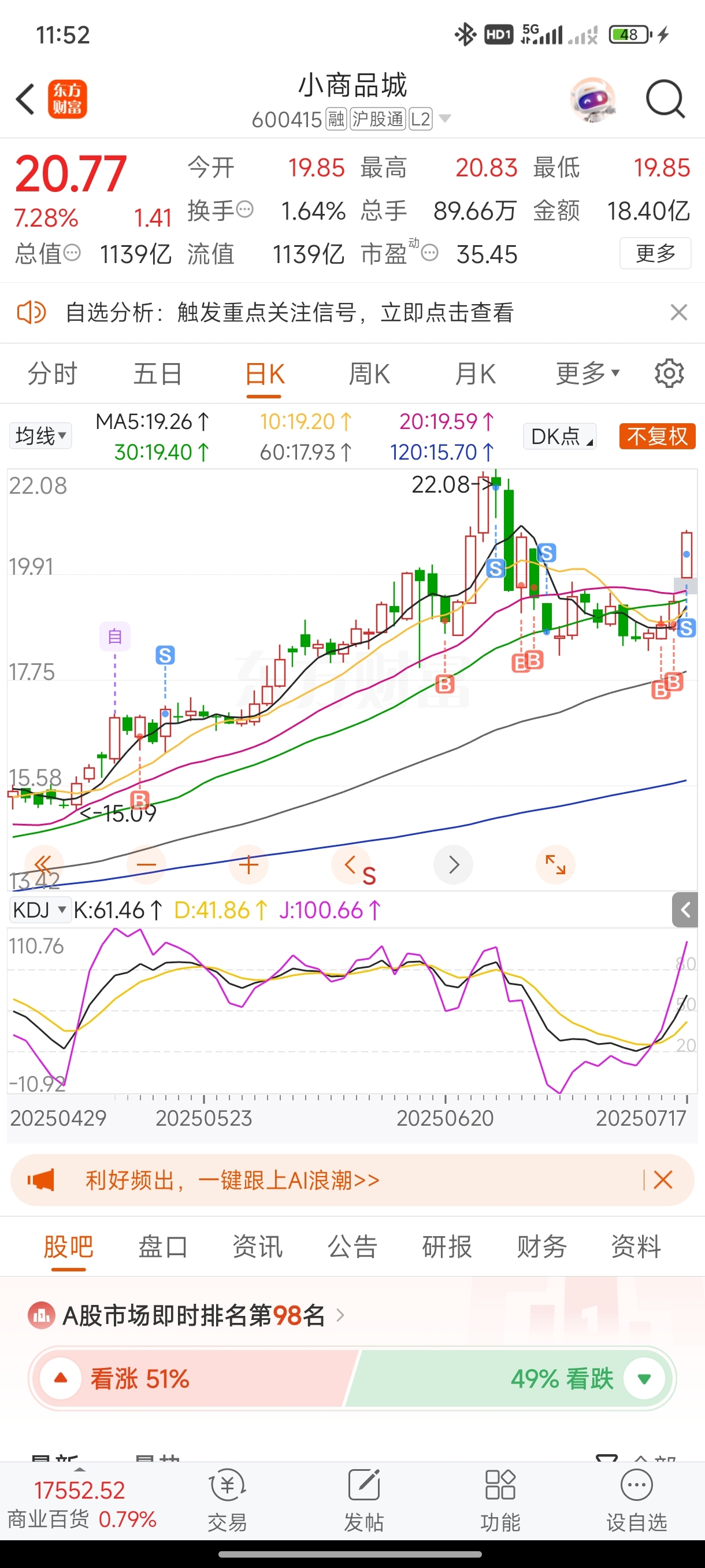
Task: Tap the 自 marker on chart
Action: pos(115,637)
